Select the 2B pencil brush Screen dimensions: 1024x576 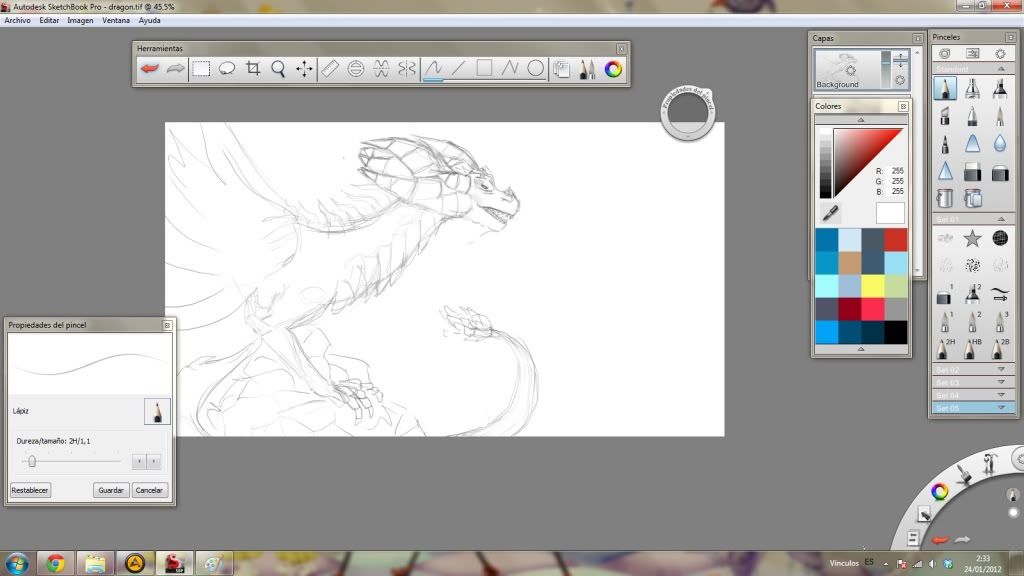click(x=1000, y=349)
